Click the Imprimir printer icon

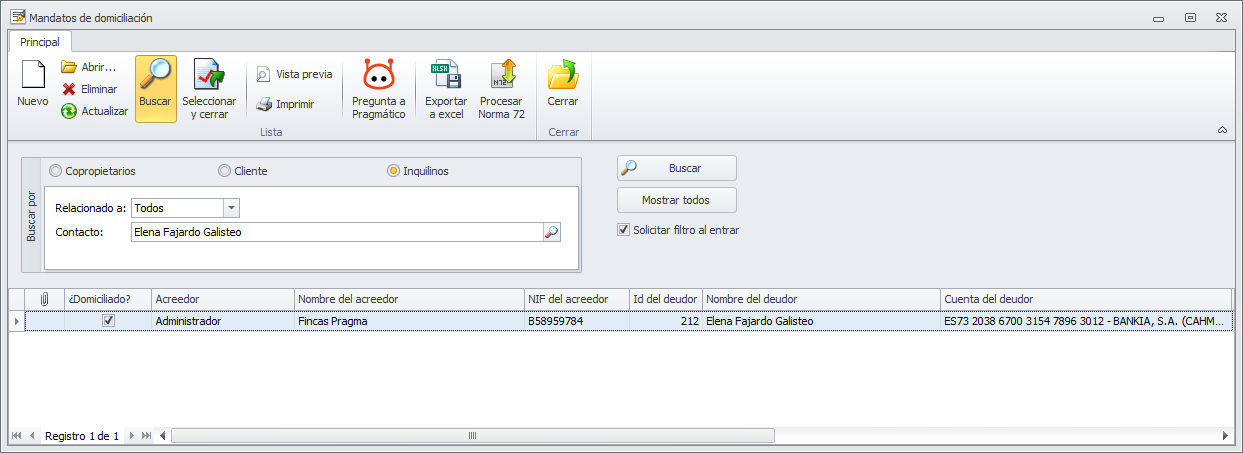263,104
